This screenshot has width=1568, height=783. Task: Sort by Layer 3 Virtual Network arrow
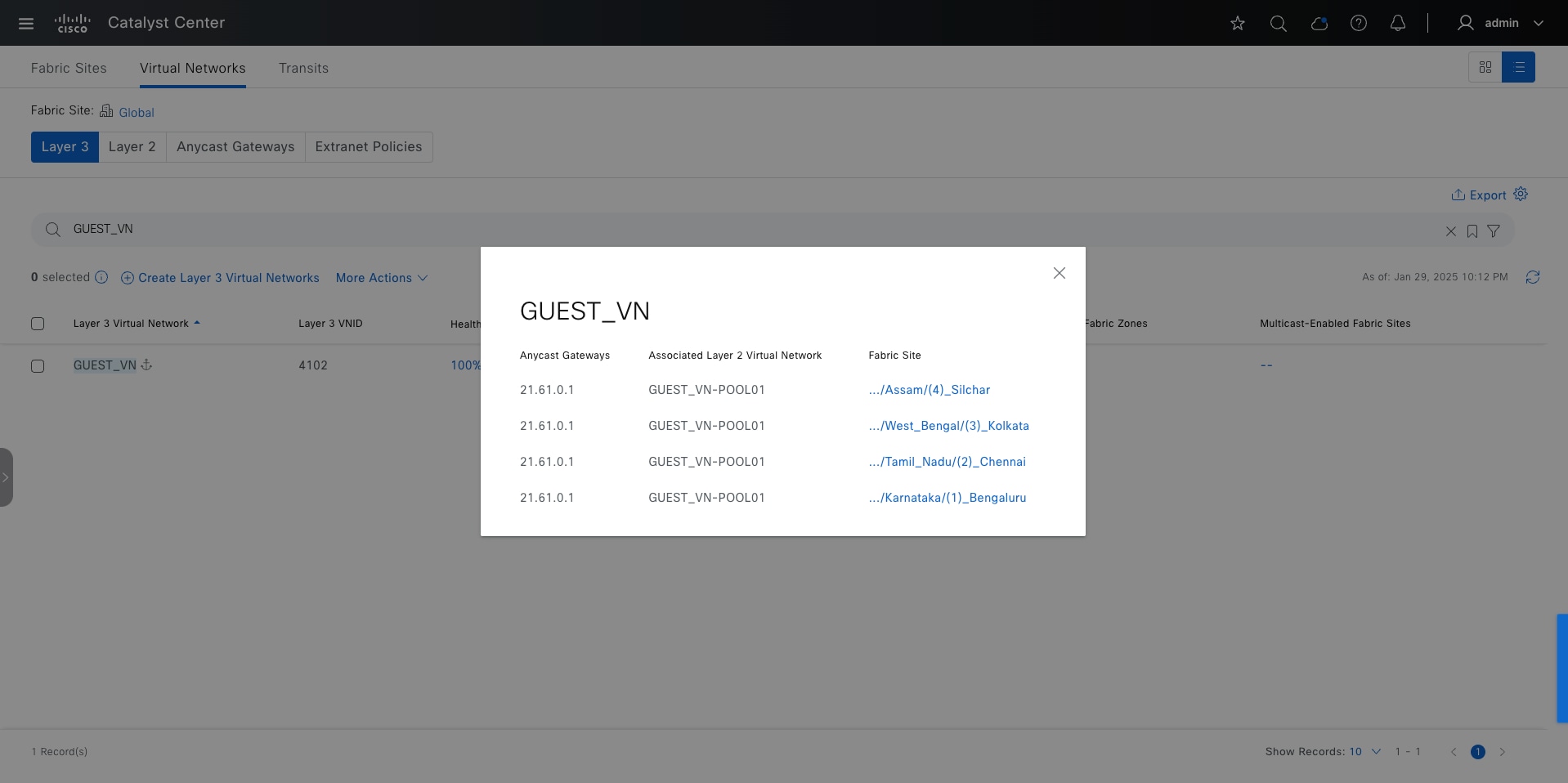(197, 323)
